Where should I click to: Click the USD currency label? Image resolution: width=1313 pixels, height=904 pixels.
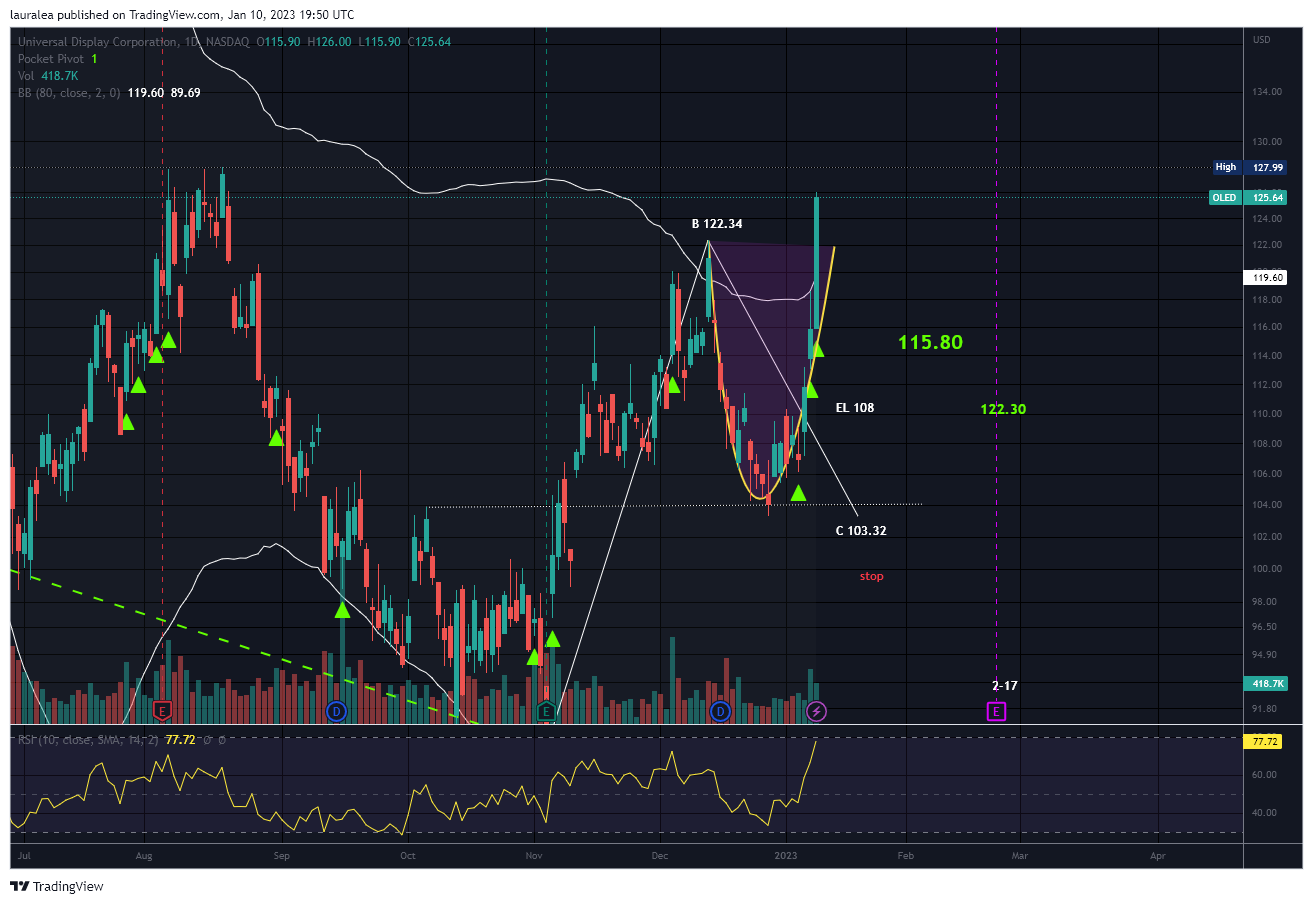[1261, 40]
